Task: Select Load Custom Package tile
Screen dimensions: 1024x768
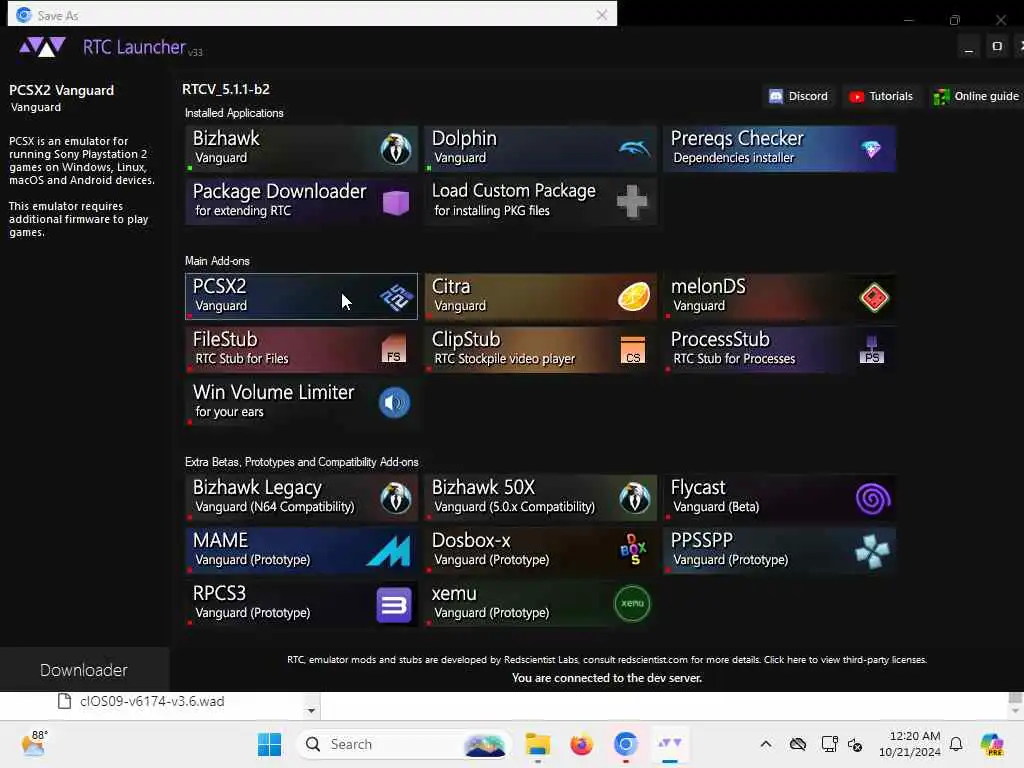Action: click(540, 202)
